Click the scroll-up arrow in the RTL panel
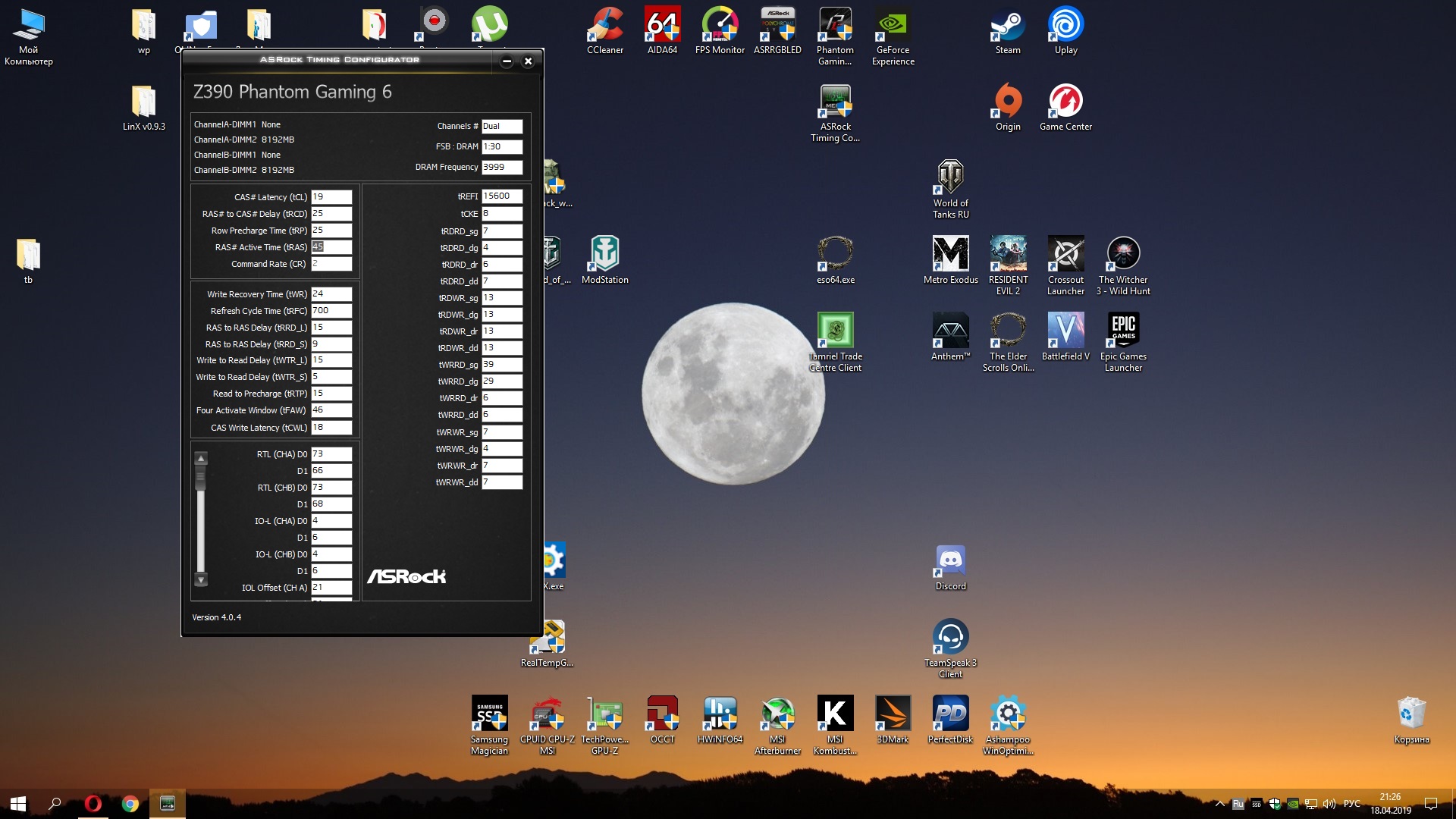Viewport: 1456px width, 819px height. tap(201, 459)
